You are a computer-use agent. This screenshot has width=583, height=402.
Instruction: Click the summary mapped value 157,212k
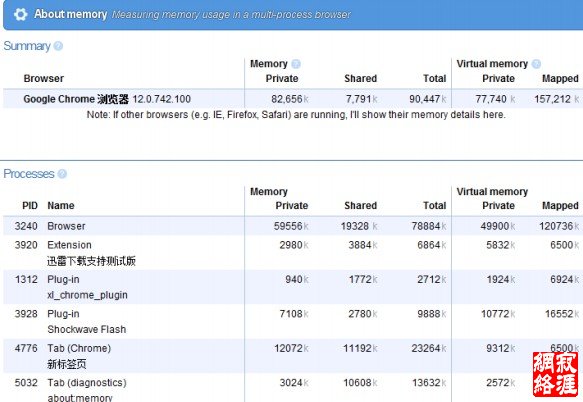coord(557,99)
